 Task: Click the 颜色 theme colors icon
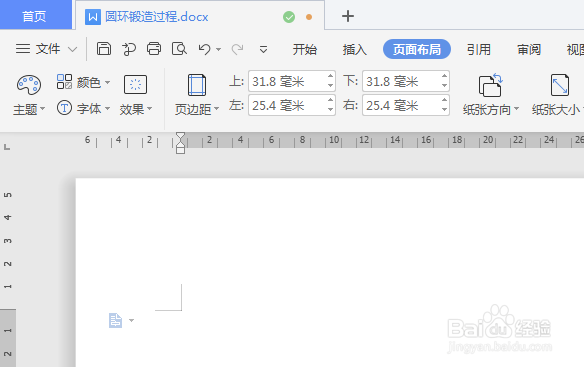(x=64, y=82)
